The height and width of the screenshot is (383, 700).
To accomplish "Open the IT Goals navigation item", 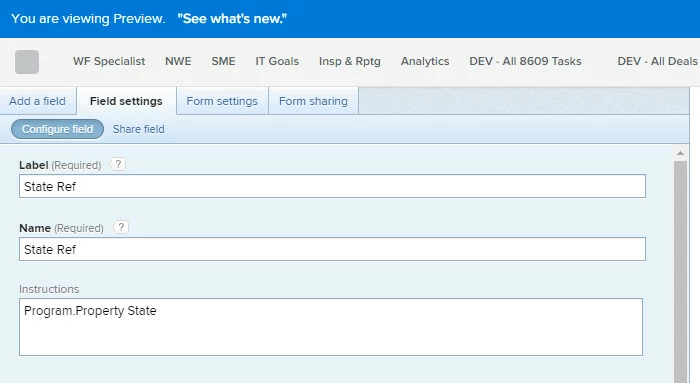I will pos(277,61).
